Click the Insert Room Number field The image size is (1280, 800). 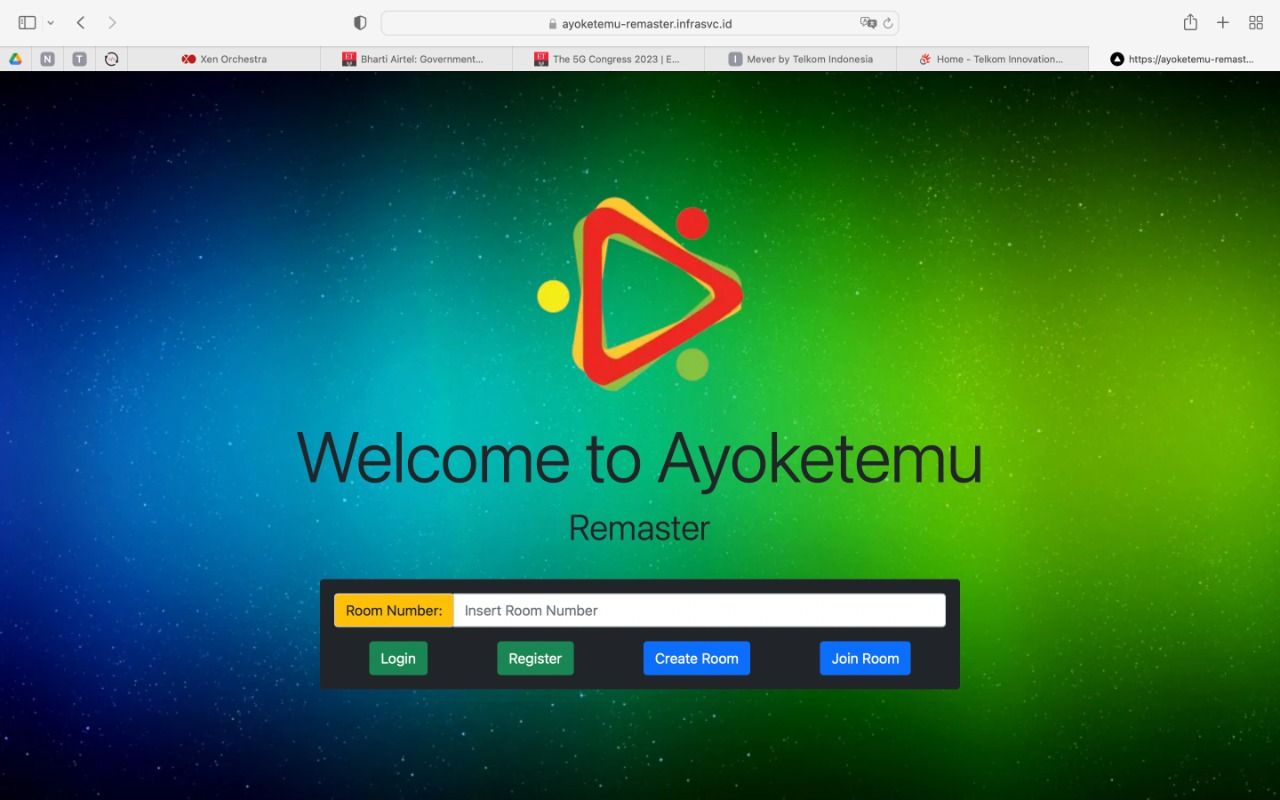click(x=698, y=610)
